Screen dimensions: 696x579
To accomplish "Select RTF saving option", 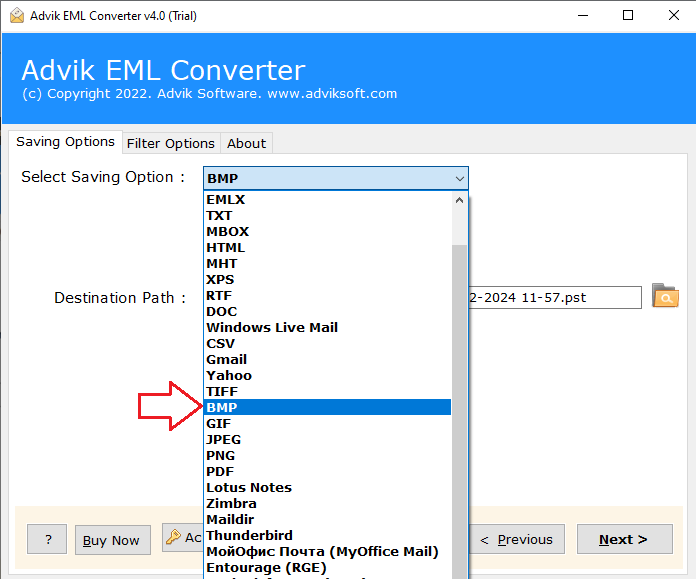I will 327,295.
